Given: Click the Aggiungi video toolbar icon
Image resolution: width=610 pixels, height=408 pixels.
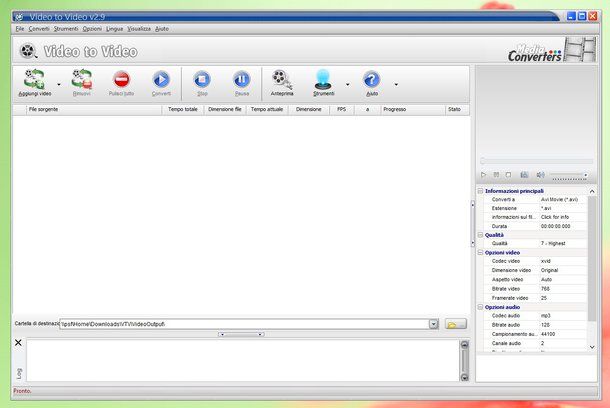Looking at the screenshot, I should [34, 79].
